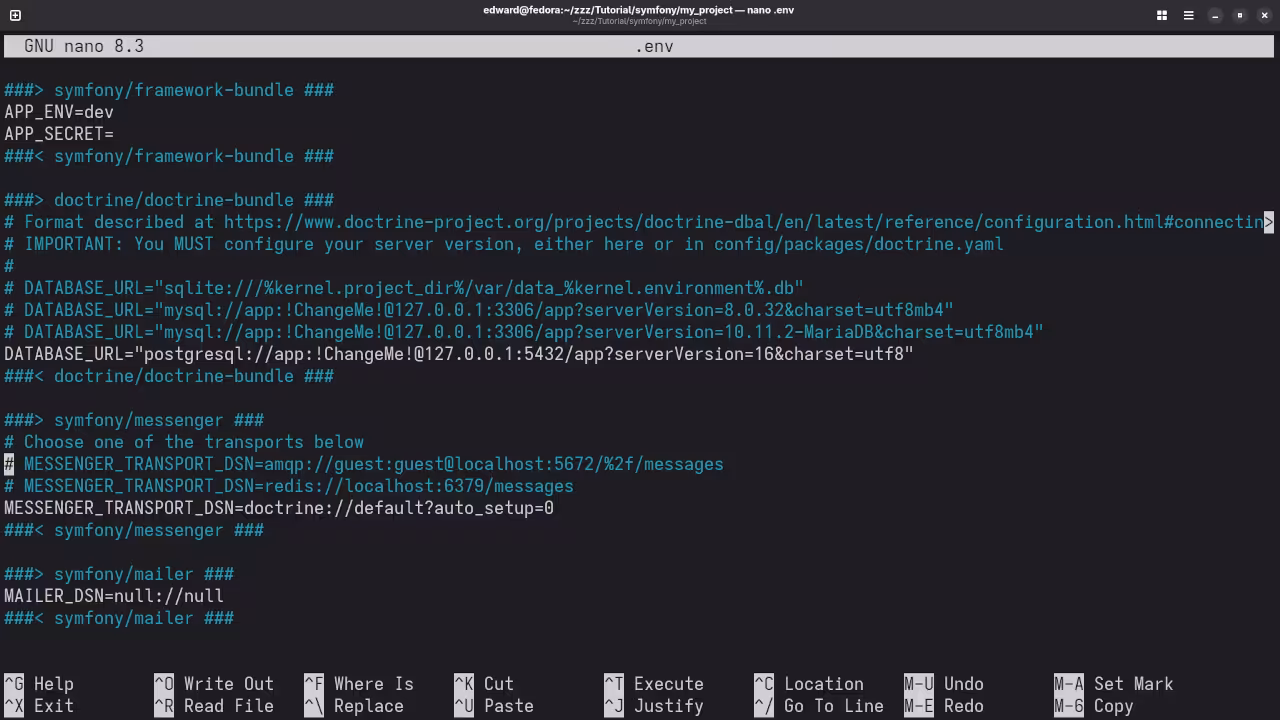Screen dimensions: 1280x720
Task: Click the ^X Exit shortcut
Action: coord(39,706)
